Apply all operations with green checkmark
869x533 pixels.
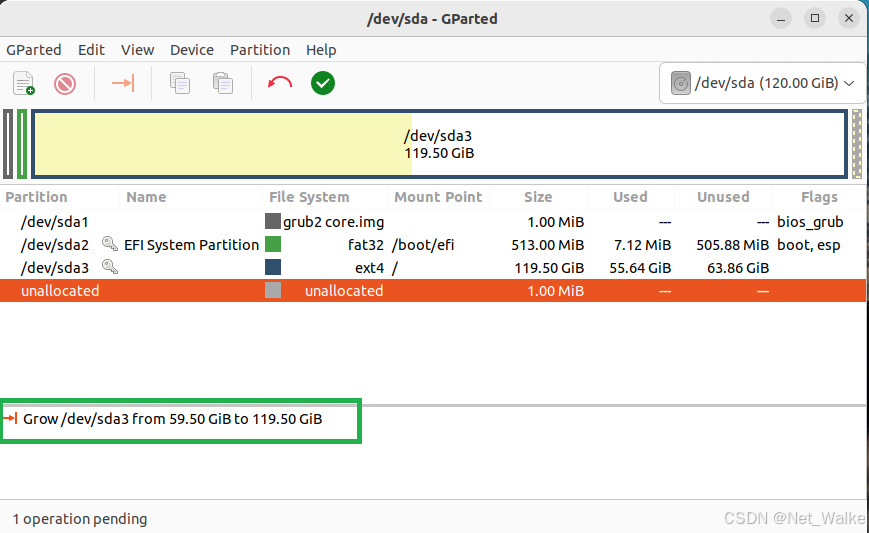point(323,83)
